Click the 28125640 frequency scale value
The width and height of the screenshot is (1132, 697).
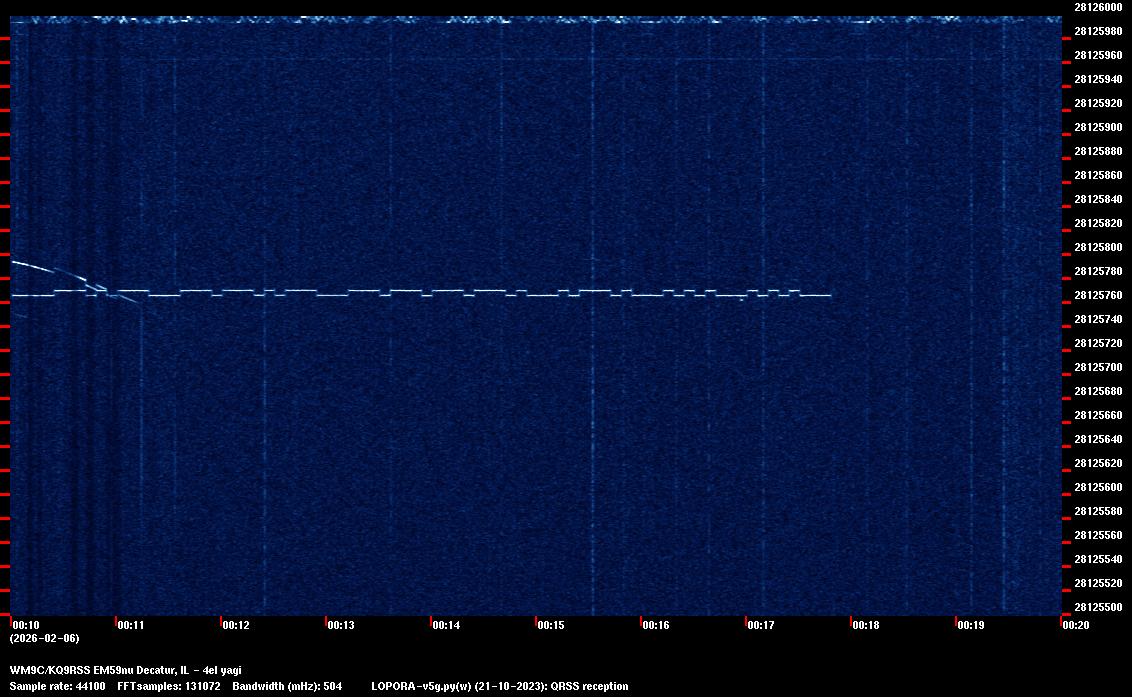click(x=1097, y=439)
